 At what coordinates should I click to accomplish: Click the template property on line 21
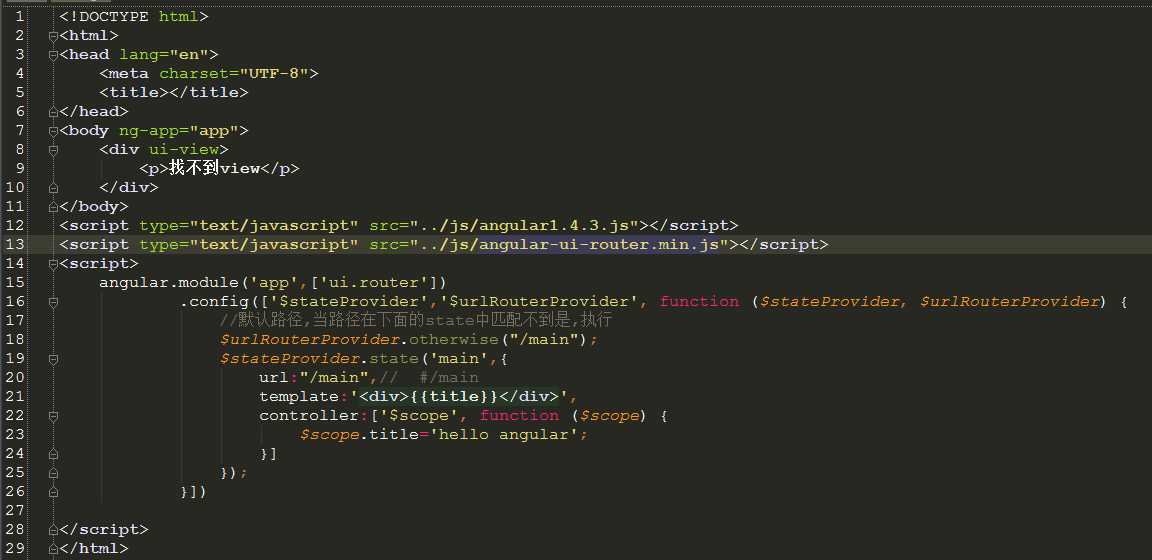coord(298,397)
